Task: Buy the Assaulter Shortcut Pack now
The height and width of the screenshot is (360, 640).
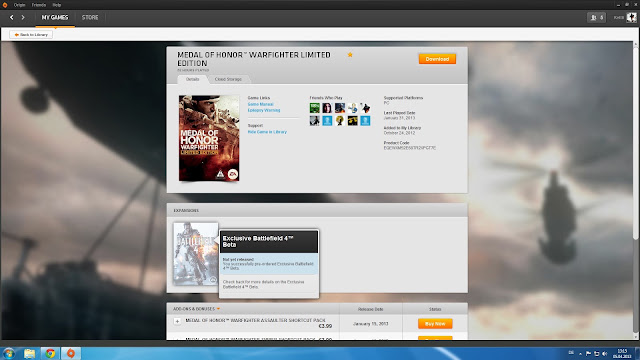Action: pos(435,324)
